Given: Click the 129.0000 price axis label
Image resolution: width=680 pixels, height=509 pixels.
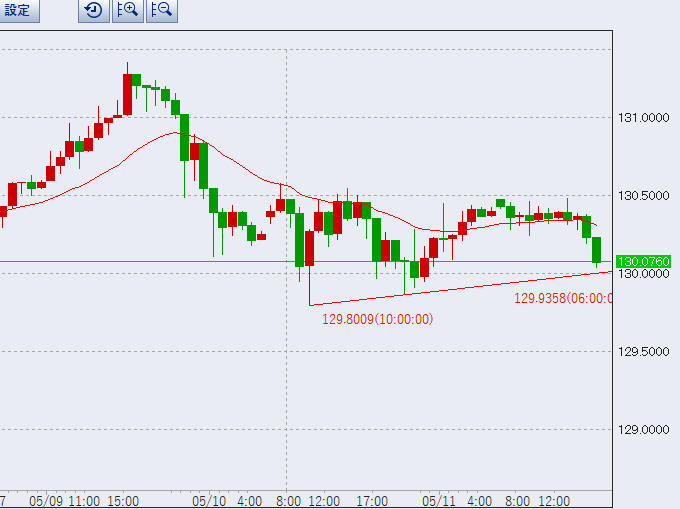Looking at the screenshot, I should (x=643, y=430).
